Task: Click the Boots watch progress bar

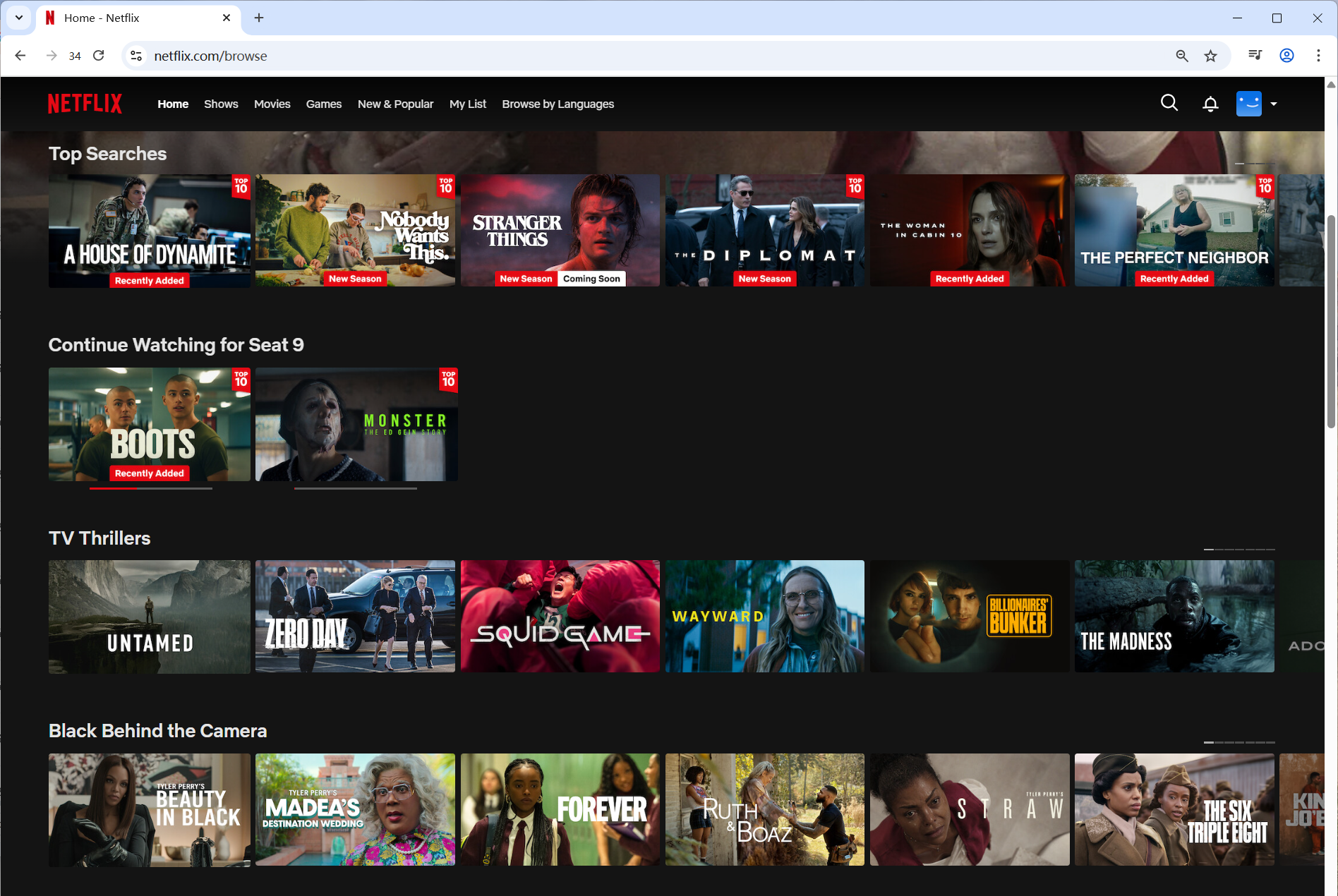Action: 149,489
